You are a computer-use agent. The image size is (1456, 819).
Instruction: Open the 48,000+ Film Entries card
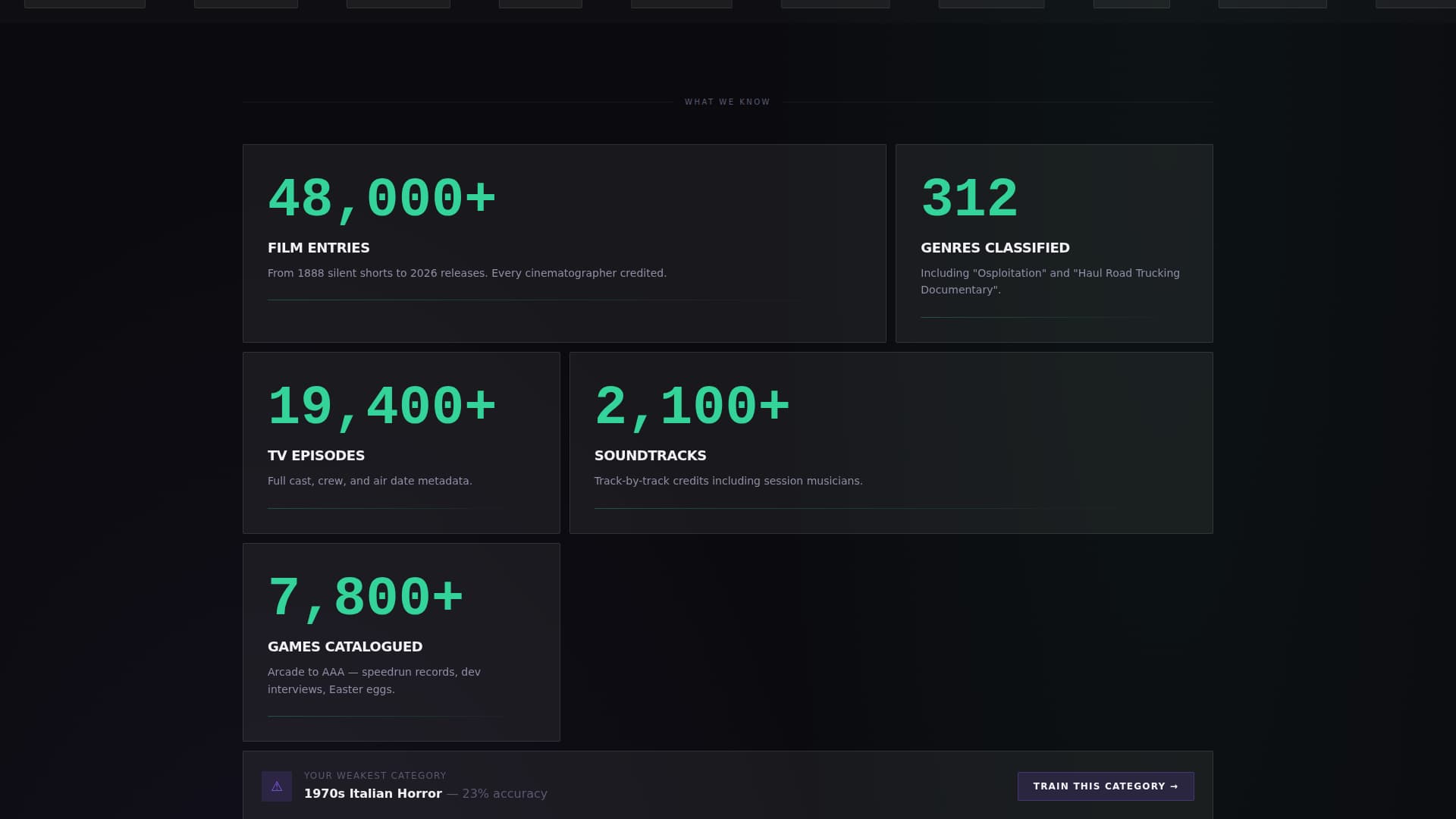point(564,243)
